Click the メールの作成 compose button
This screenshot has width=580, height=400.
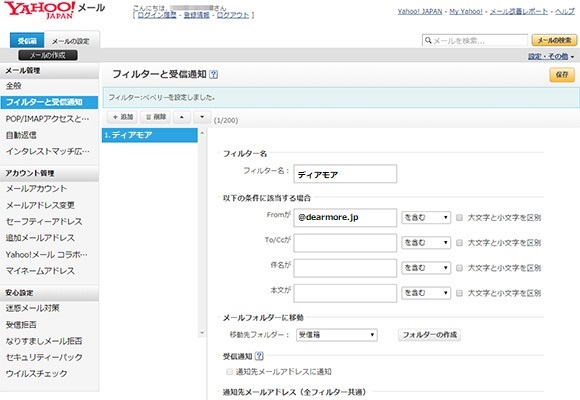(x=48, y=56)
